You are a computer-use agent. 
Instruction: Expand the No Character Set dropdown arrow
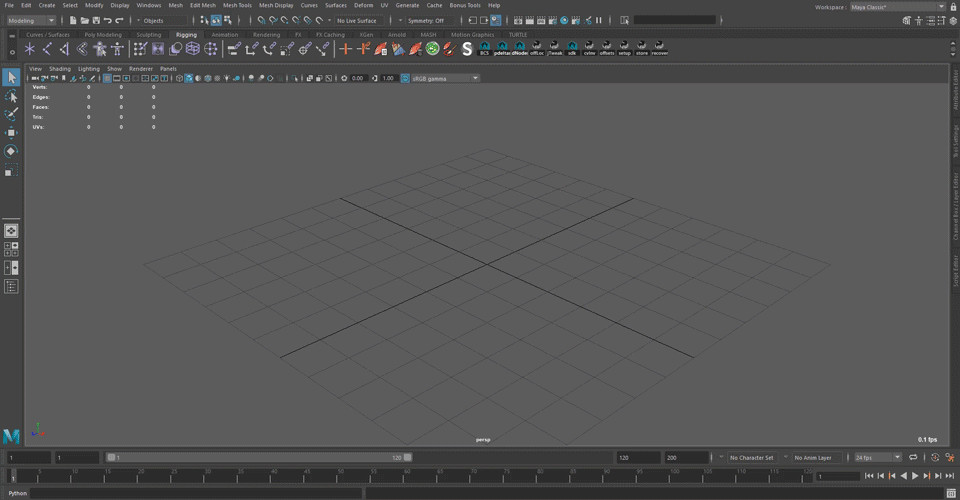click(x=721, y=457)
